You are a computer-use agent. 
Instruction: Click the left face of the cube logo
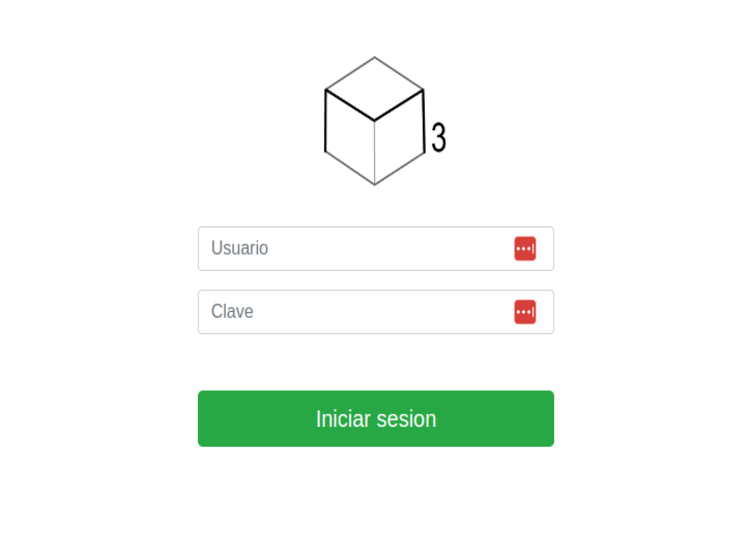(x=350, y=138)
